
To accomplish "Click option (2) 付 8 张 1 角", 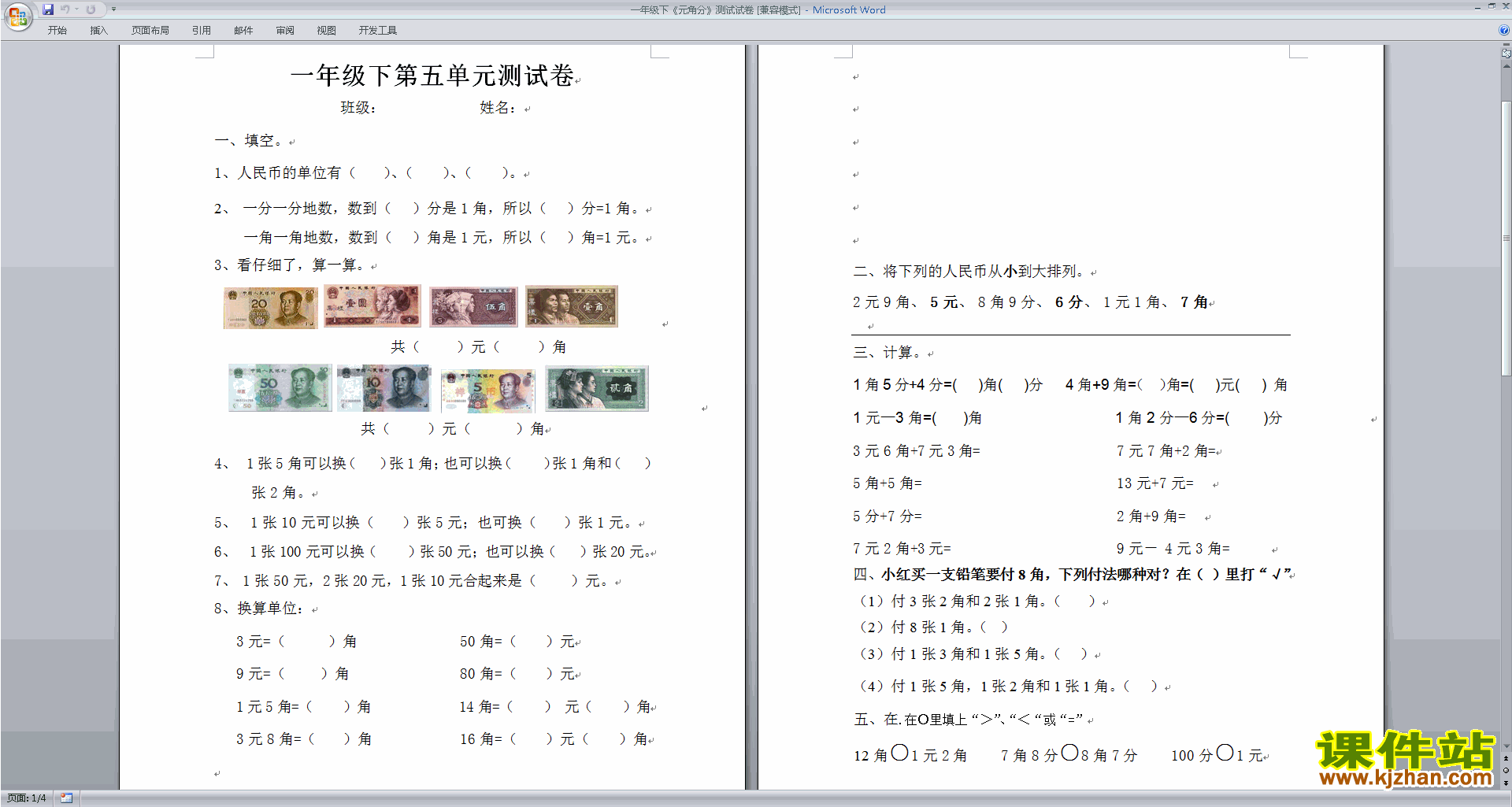I will point(933,627).
